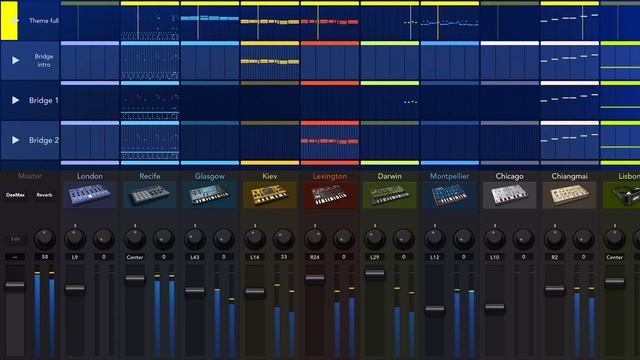Click the Chiangmai pan knob
This screenshot has height=360, width=640.
click(555, 239)
